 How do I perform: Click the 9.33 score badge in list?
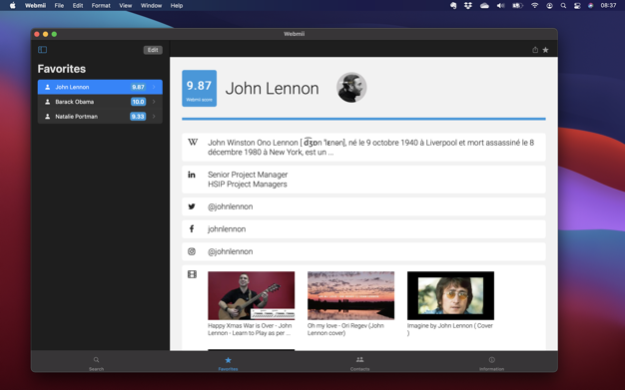tap(138, 116)
